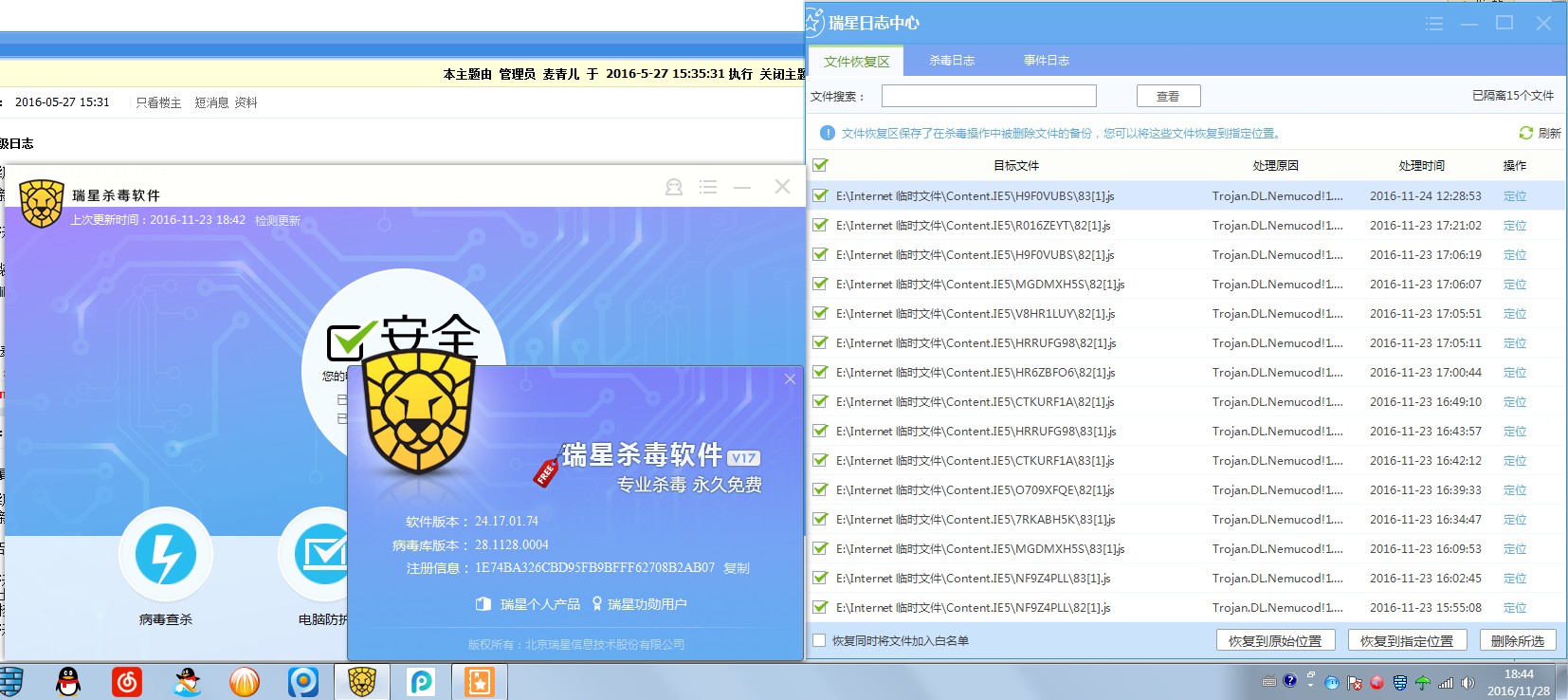Toggle the select-all checkbox beside 目标文件 header
The image size is (1568, 700).
[820, 165]
